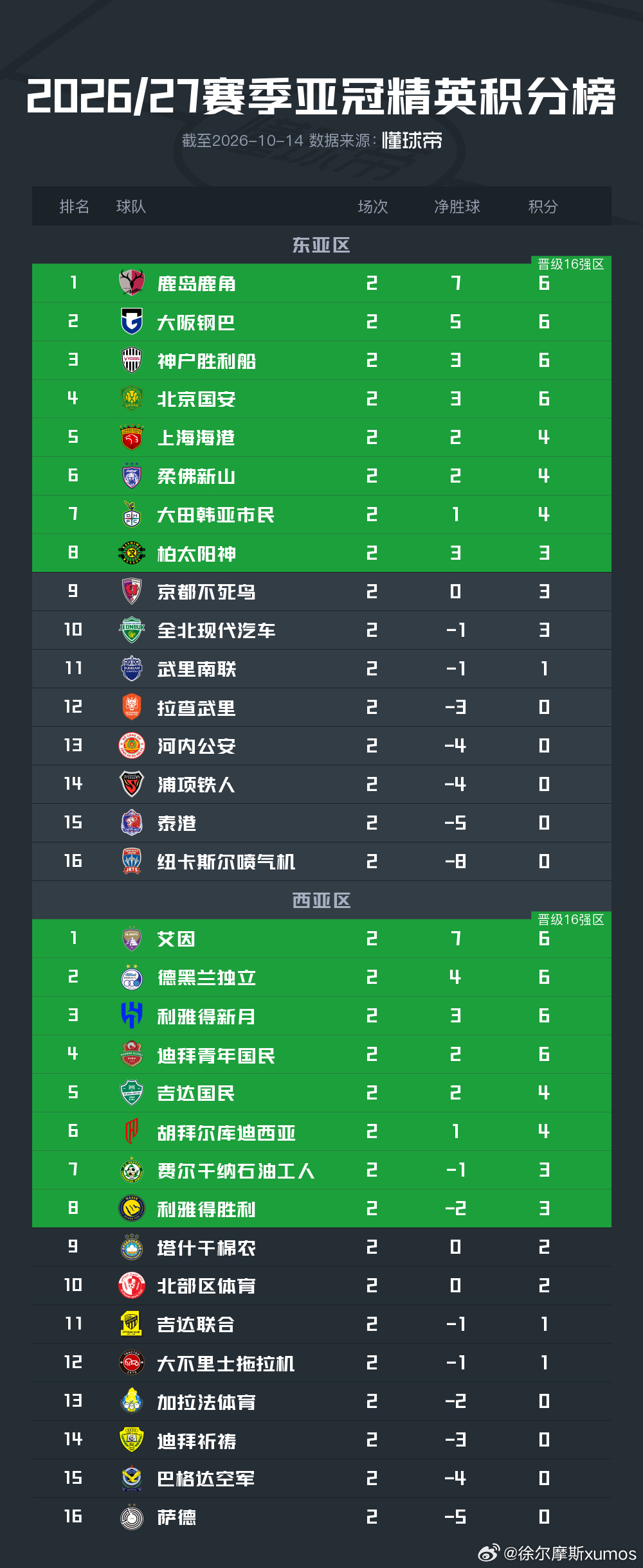This screenshot has width=643, height=1568.
Task: Click the Al Sadd (萨德) team logo
Action: coord(132,1517)
